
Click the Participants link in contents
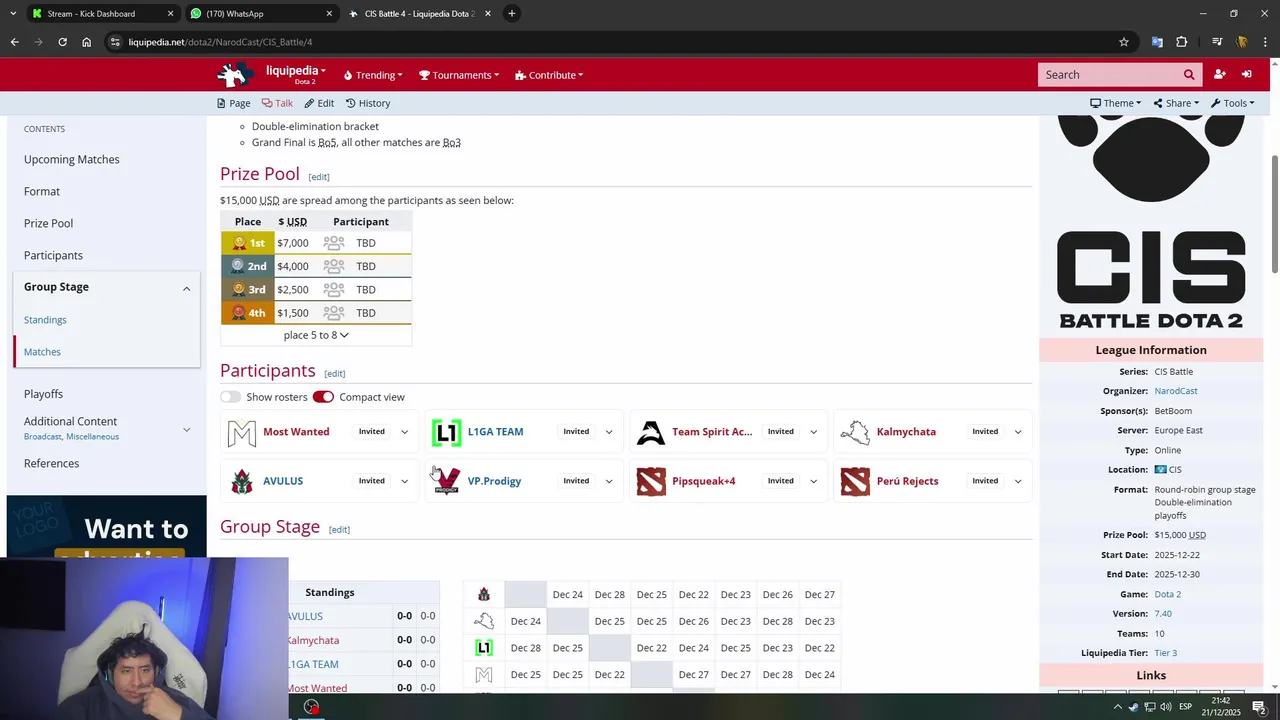[53, 255]
